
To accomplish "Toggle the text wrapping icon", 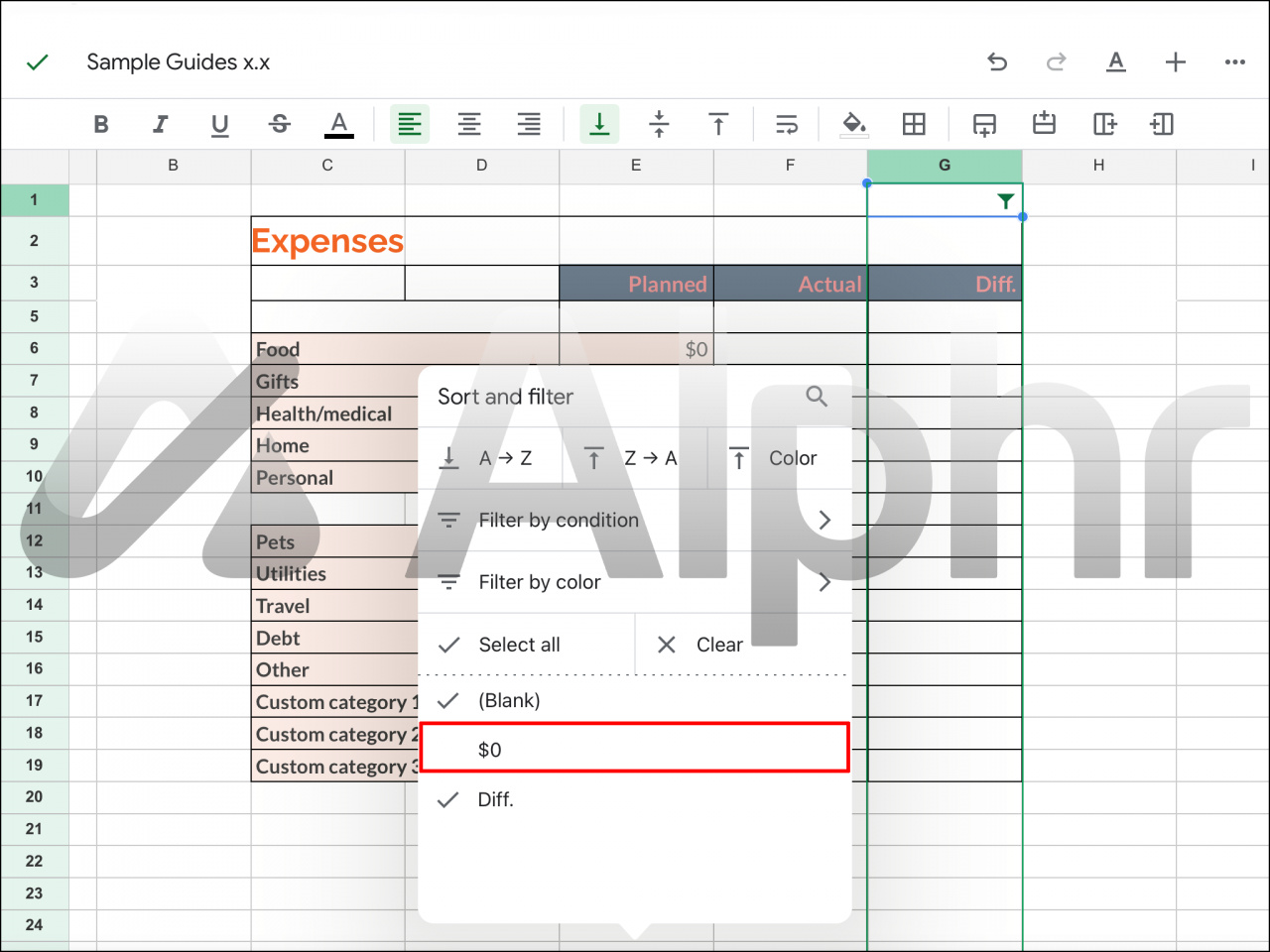I will click(x=787, y=124).
